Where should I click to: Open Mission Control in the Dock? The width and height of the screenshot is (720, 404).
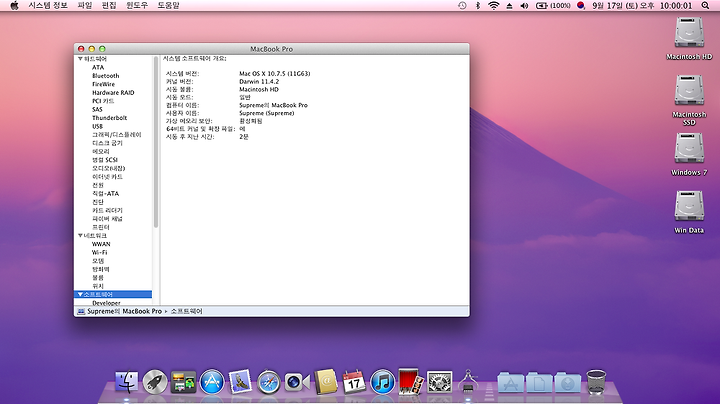pos(183,382)
